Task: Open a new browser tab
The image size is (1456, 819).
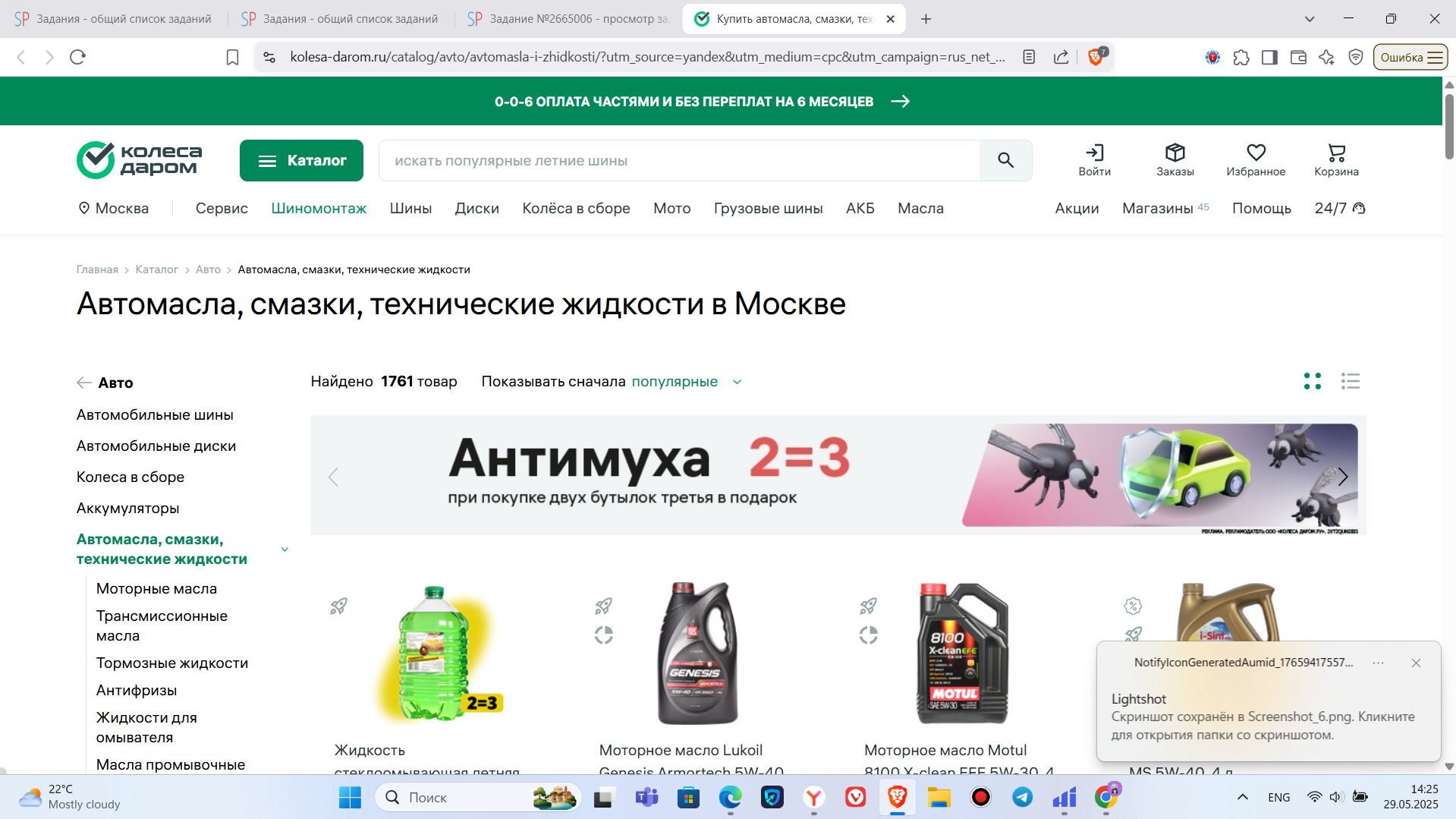Action: (x=926, y=19)
